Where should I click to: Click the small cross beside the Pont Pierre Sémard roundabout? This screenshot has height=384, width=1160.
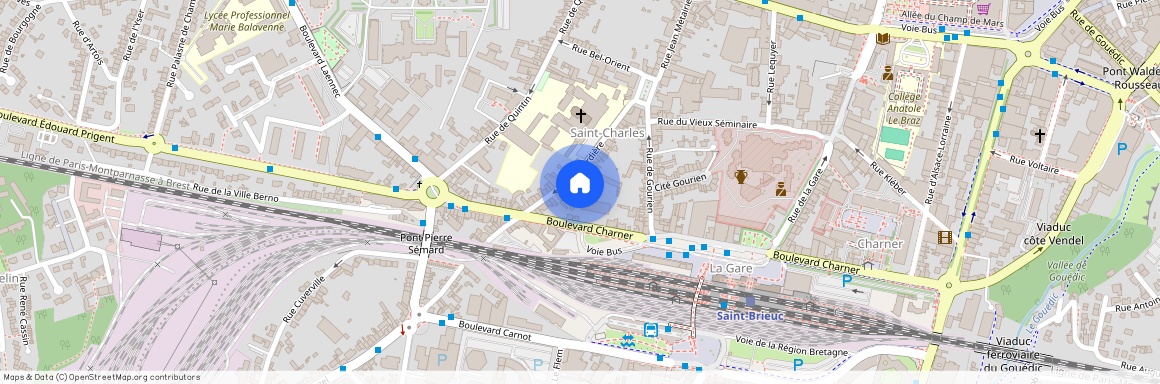(x=419, y=184)
